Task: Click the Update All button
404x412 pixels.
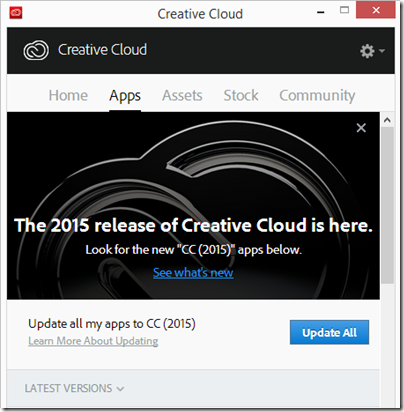Action: (329, 332)
